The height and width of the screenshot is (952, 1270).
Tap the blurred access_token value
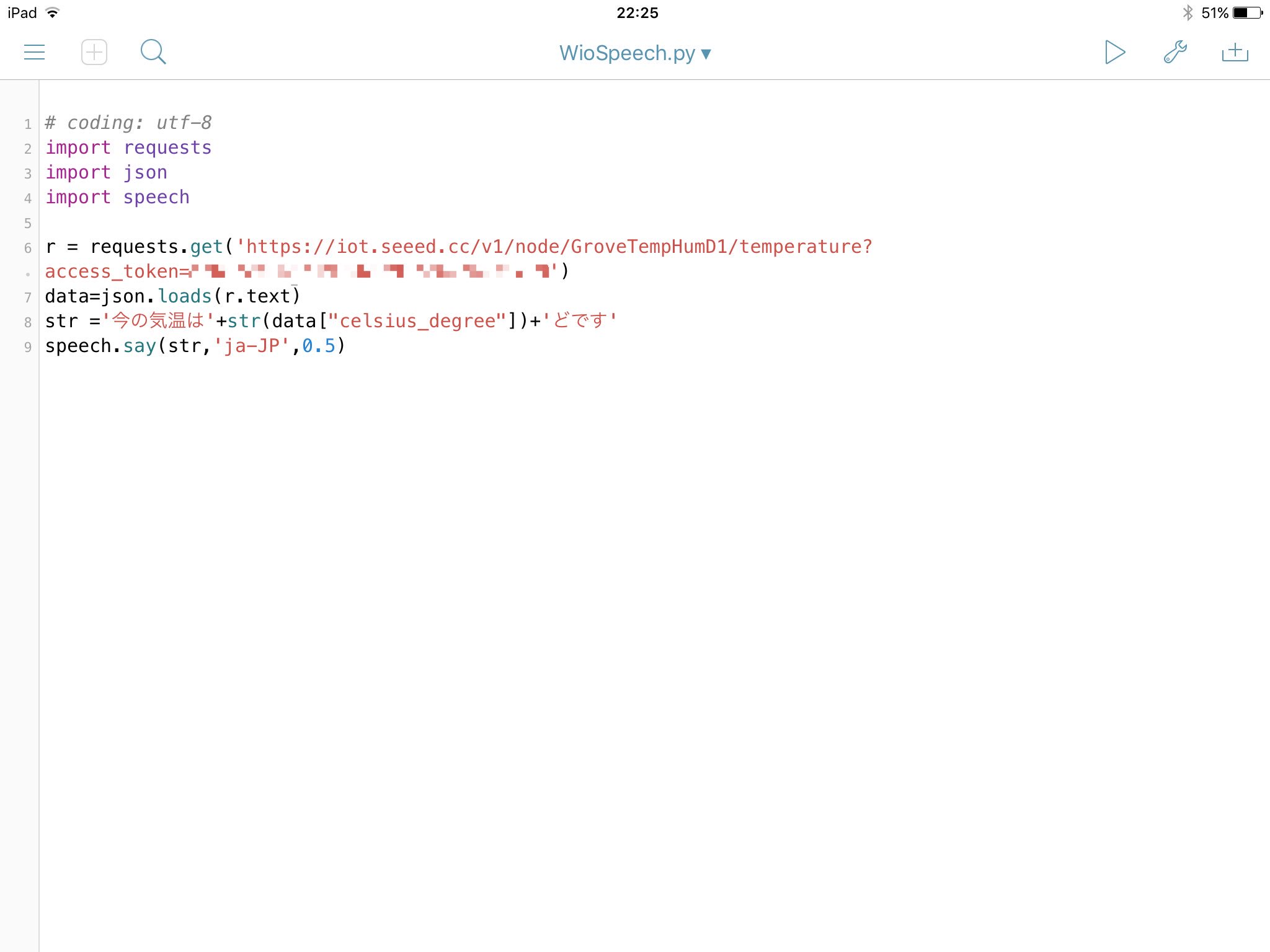(372, 271)
